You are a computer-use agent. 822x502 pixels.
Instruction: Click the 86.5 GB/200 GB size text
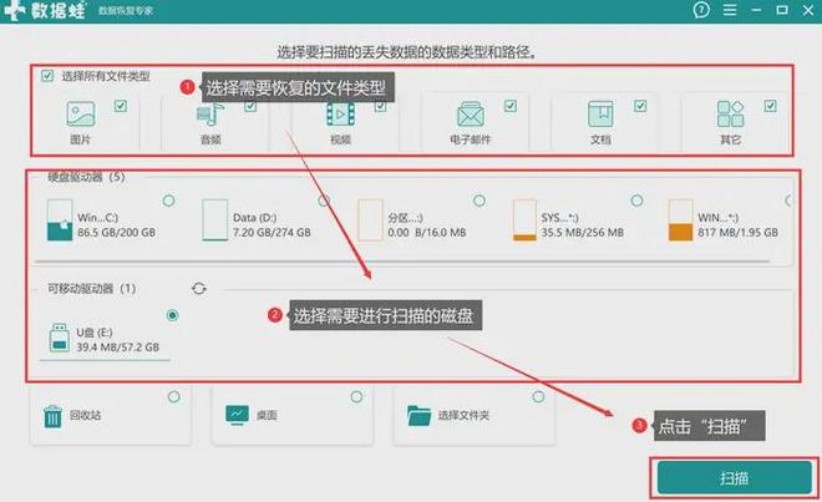[x=116, y=232]
